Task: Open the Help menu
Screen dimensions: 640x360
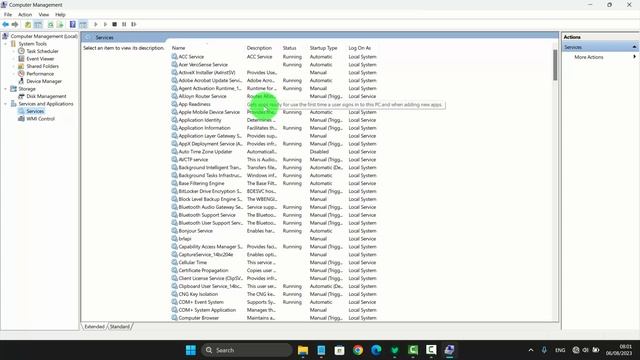Action: pos(60,14)
